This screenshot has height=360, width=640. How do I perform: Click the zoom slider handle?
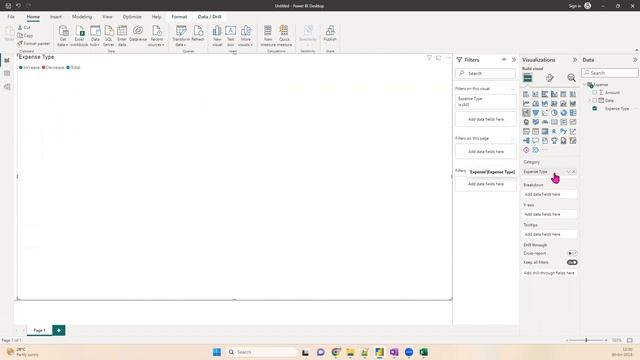tap(587, 340)
